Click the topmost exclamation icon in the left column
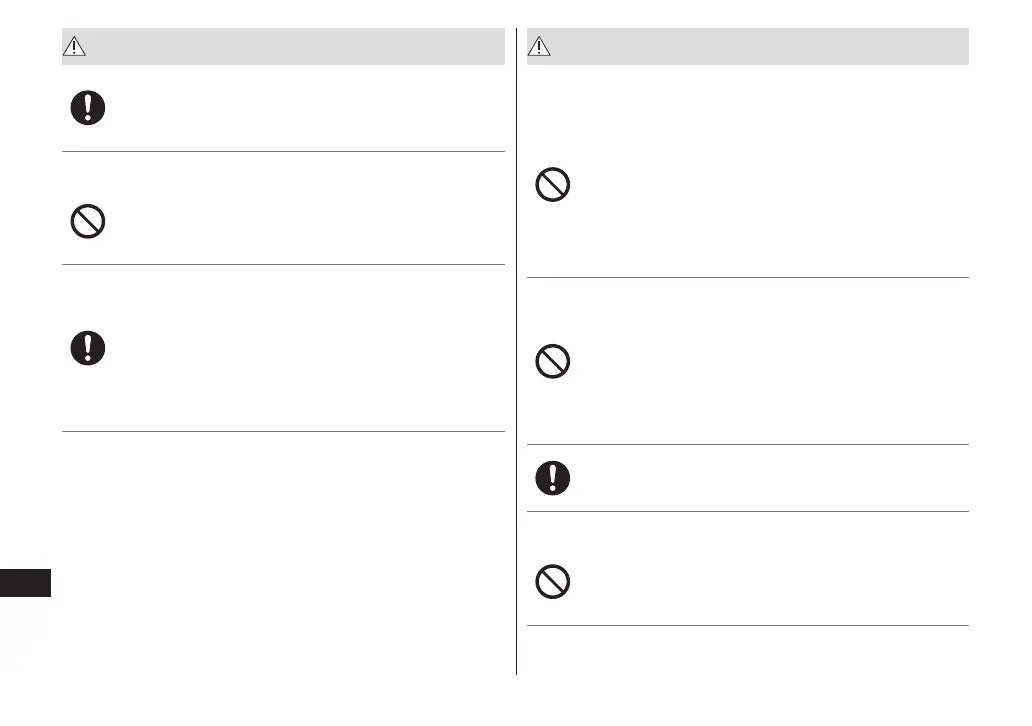The height and width of the screenshot is (726, 1032). (88, 108)
